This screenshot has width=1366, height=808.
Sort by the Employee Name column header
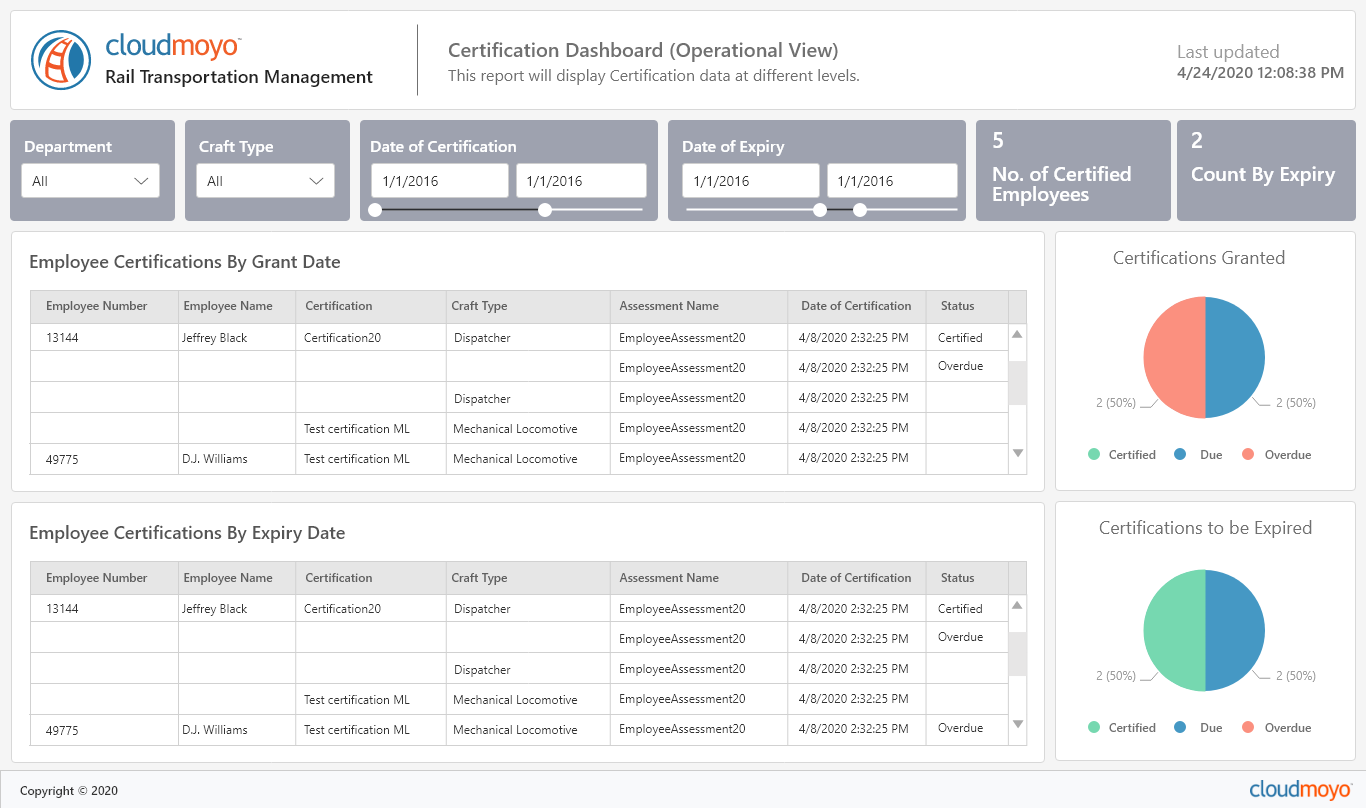pyautogui.click(x=227, y=306)
